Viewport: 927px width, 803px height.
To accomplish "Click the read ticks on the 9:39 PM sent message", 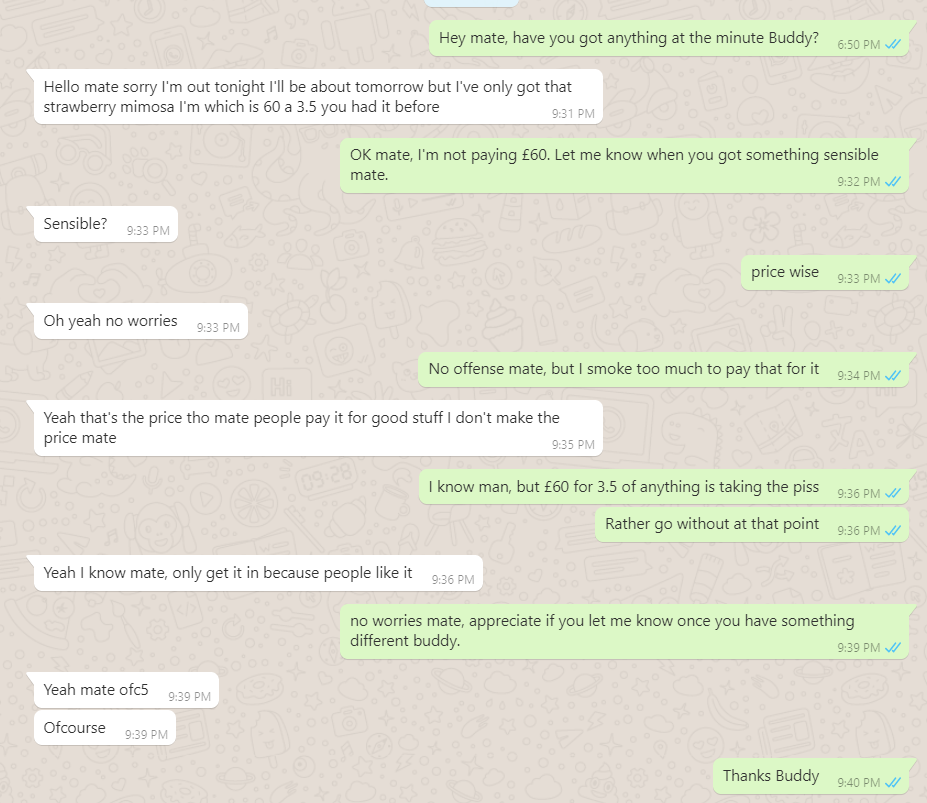I will click(x=893, y=648).
